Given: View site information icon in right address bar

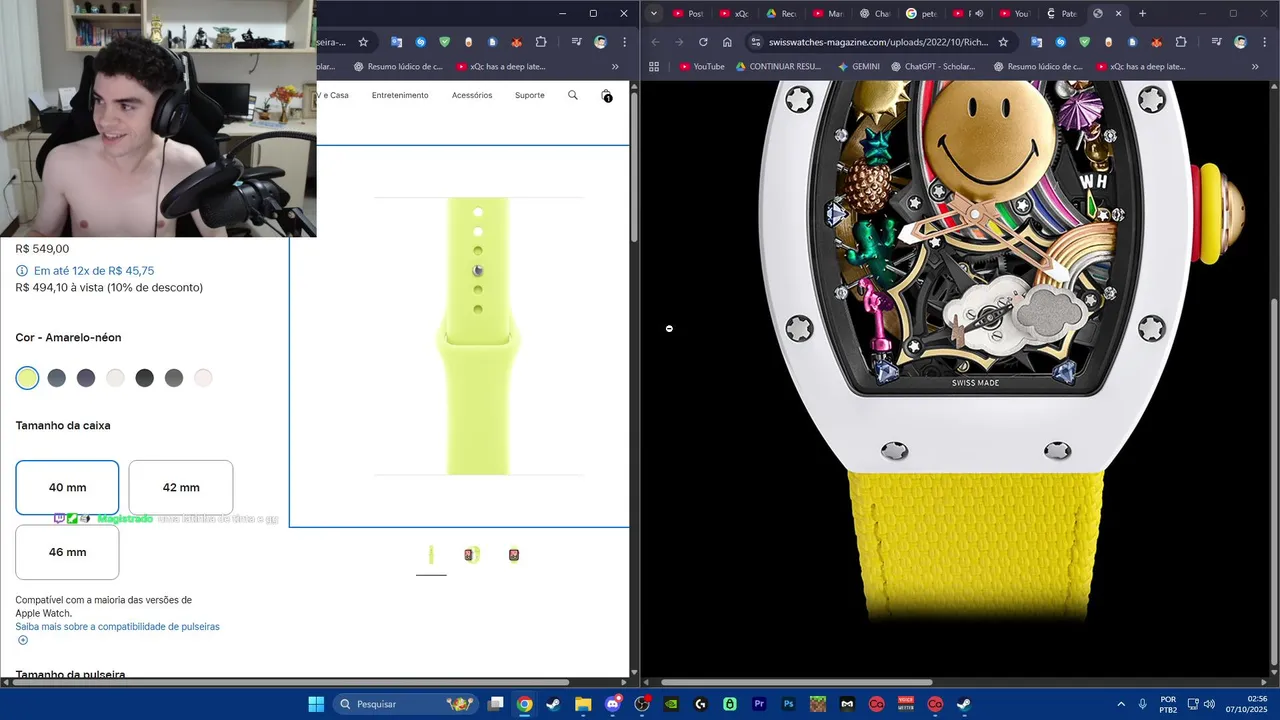Looking at the screenshot, I should coord(756,42).
